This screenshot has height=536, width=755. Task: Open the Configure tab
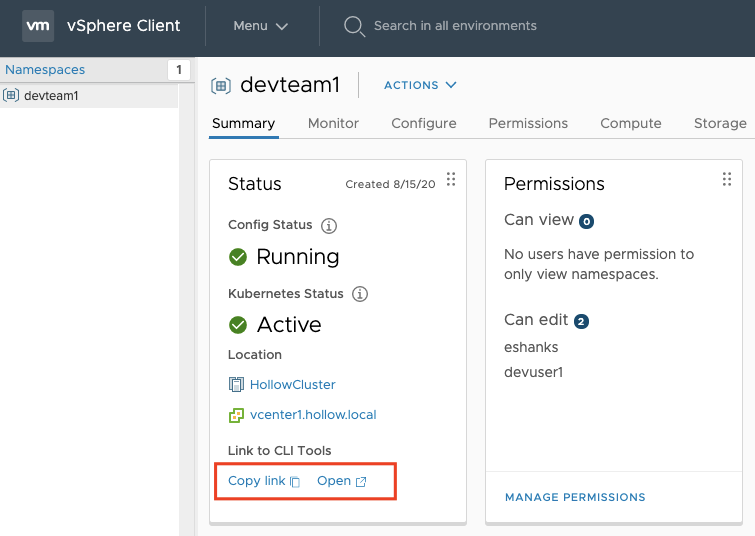pos(423,123)
